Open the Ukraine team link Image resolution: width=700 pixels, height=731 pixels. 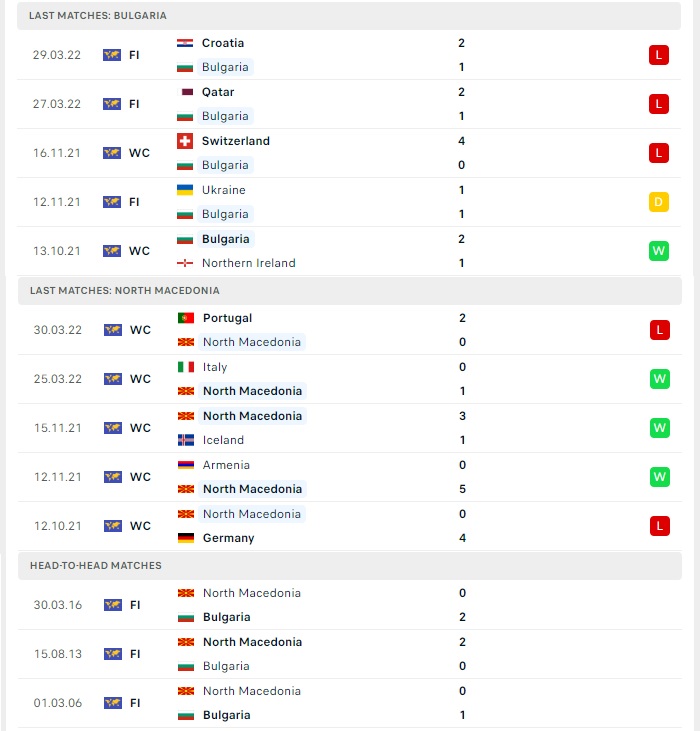[224, 190]
